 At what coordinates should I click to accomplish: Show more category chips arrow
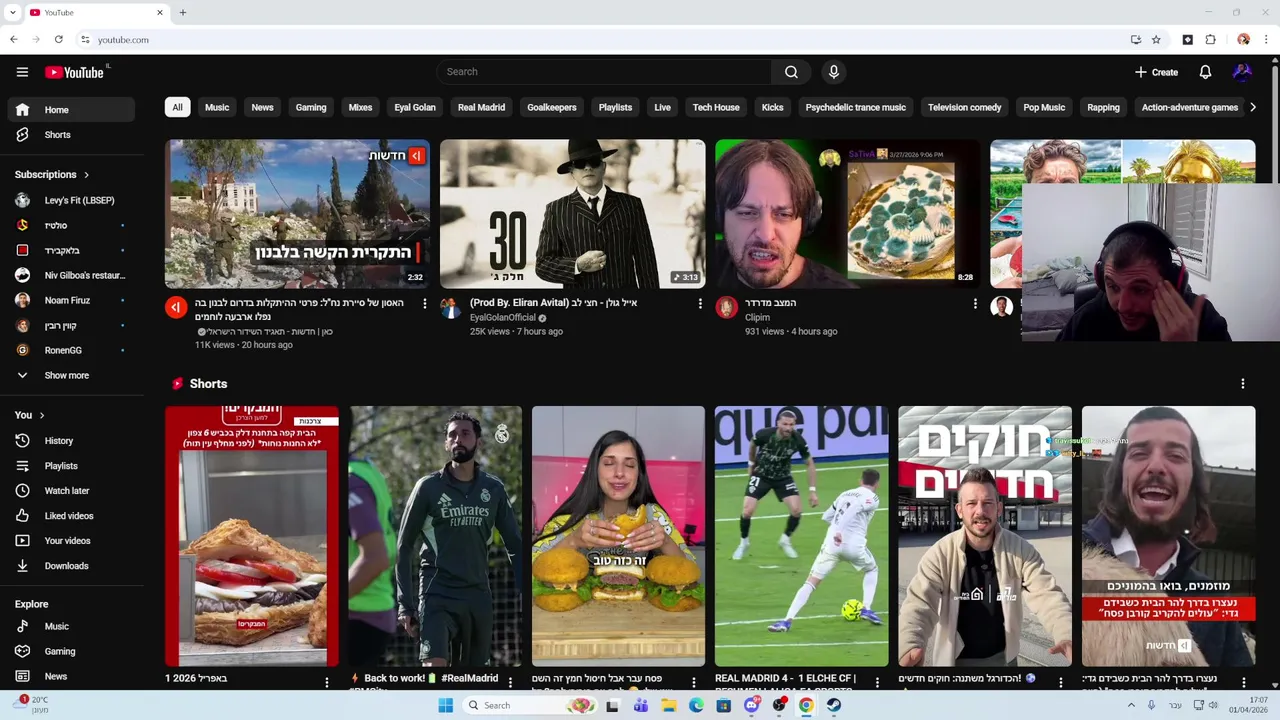click(1253, 107)
